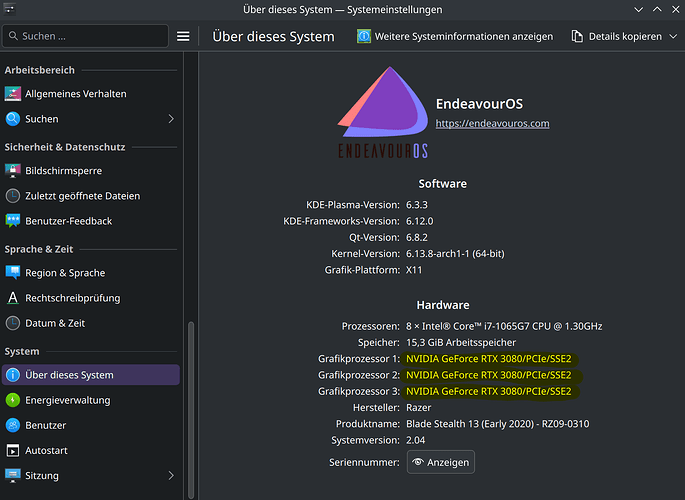Image resolution: width=685 pixels, height=500 pixels.
Task: Go to Region & Sprache settings
Action: [x=90, y=273]
